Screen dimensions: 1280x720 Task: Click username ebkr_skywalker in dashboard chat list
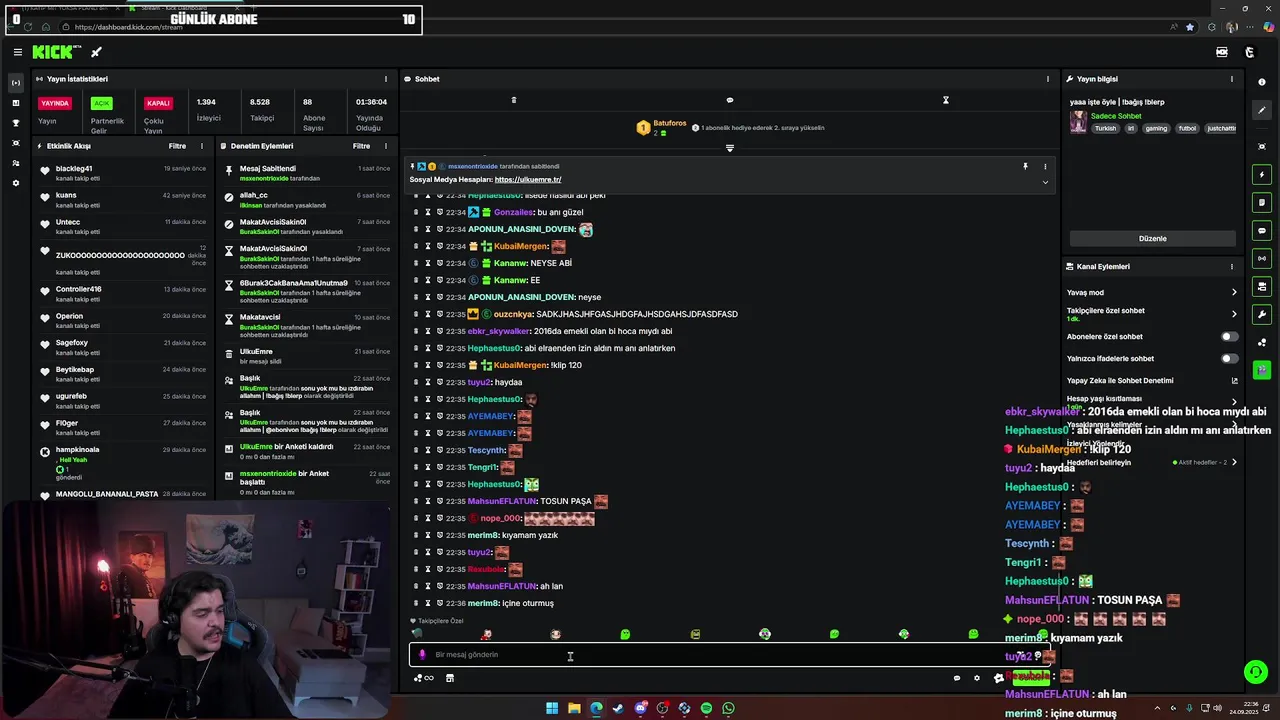click(x=499, y=331)
